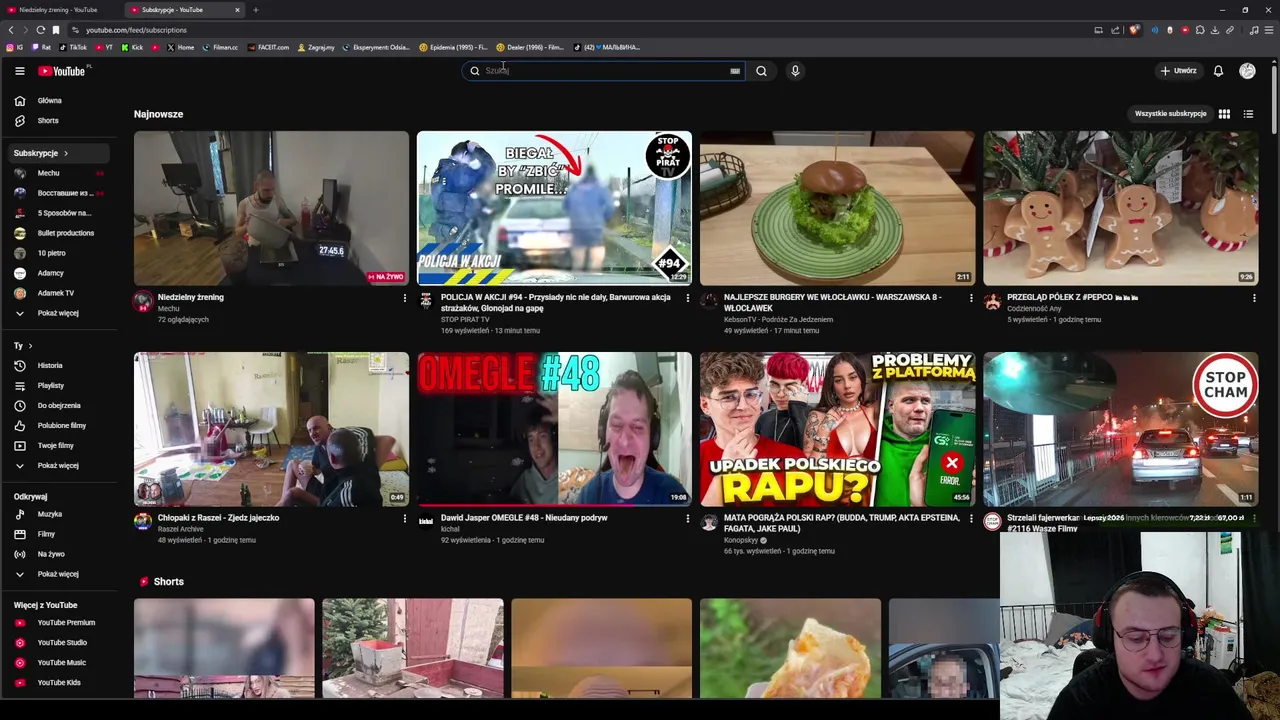Open YouTube Kids link
1280x720 pixels.
point(61,683)
